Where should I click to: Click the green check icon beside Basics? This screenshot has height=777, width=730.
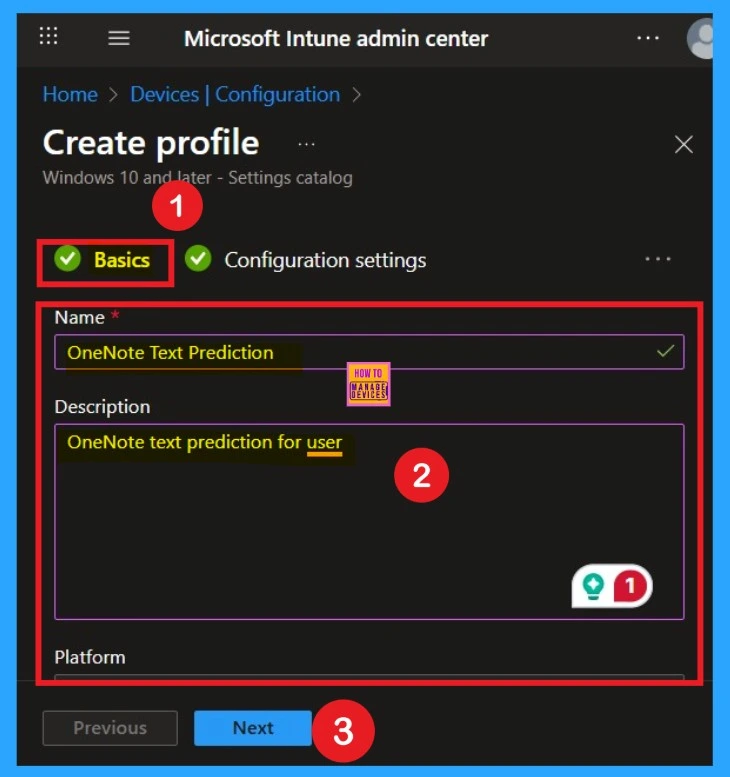point(67,258)
